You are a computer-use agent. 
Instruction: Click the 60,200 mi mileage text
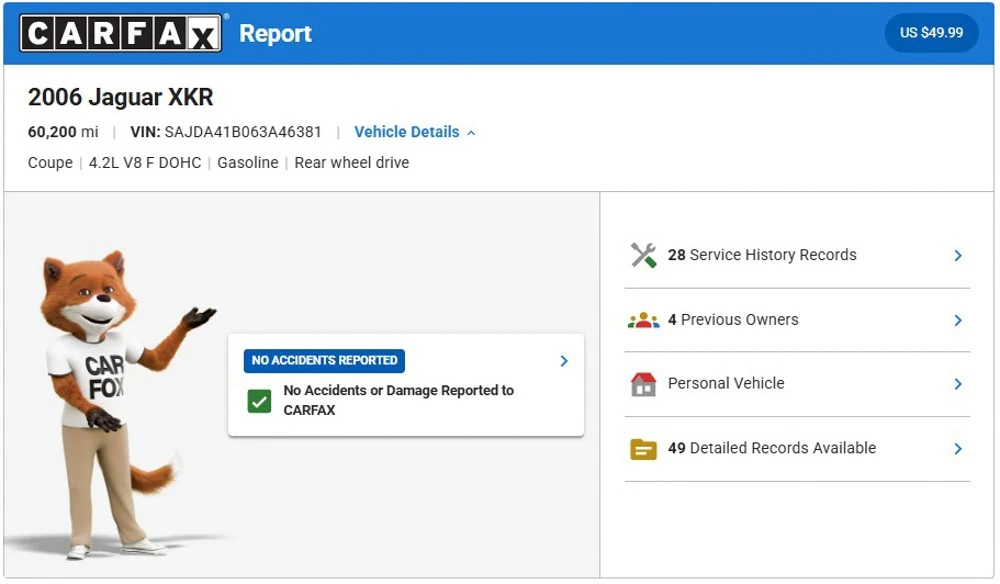click(x=63, y=132)
